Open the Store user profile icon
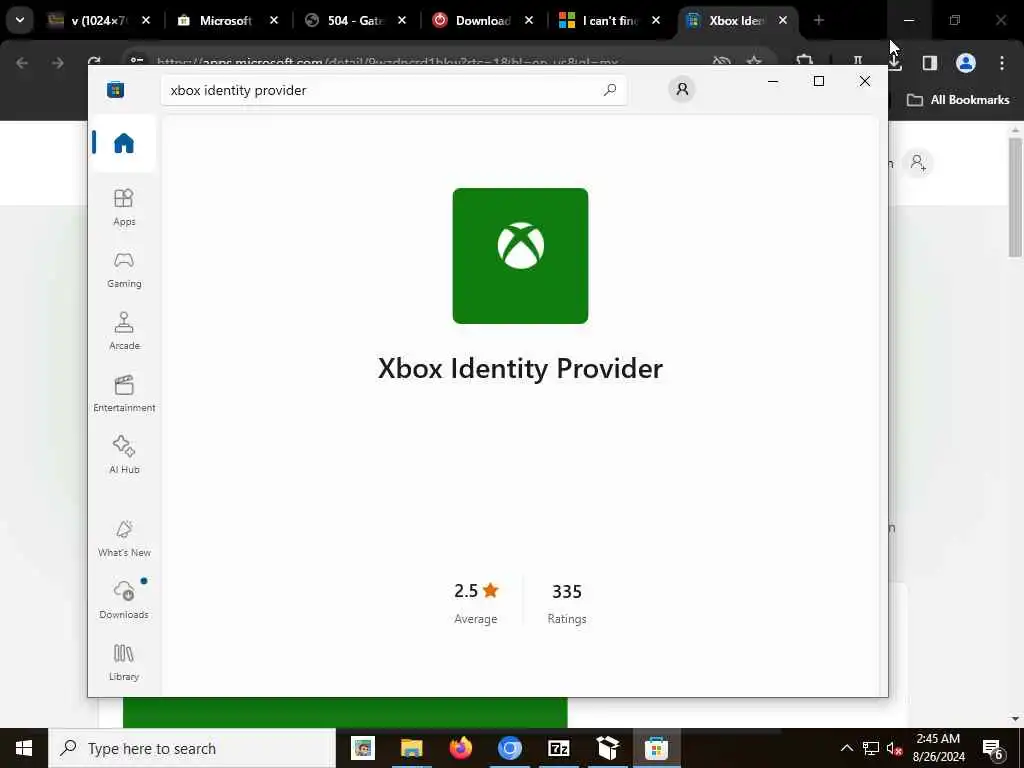The height and width of the screenshot is (768, 1024). (x=682, y=89)
